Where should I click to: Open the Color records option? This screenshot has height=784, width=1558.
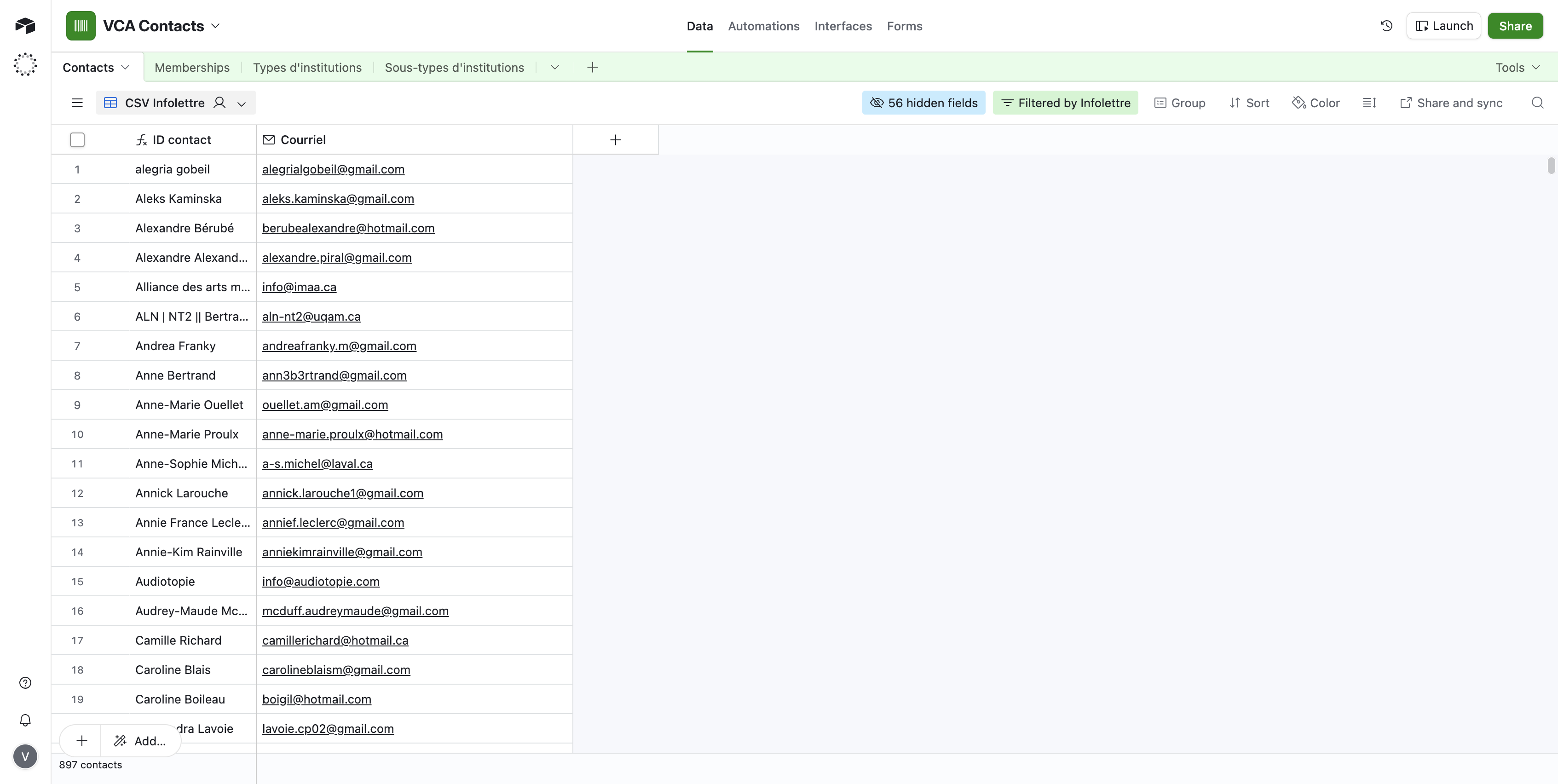[x=1316, y=103]
